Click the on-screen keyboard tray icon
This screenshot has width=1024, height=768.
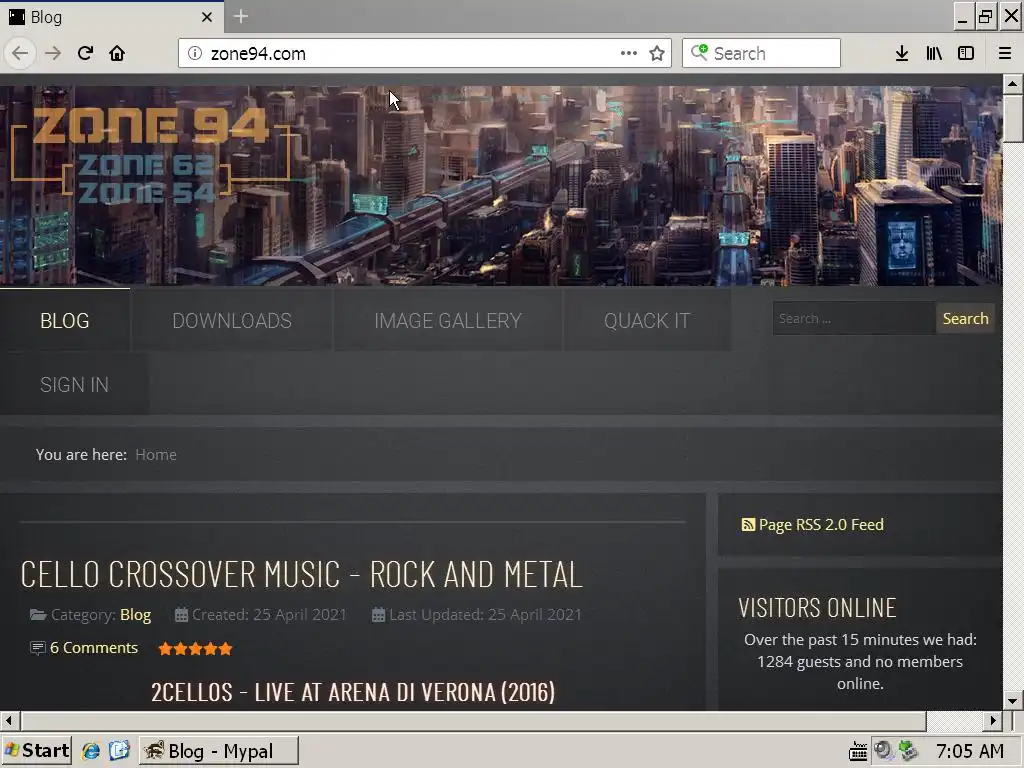coord(857,752)
